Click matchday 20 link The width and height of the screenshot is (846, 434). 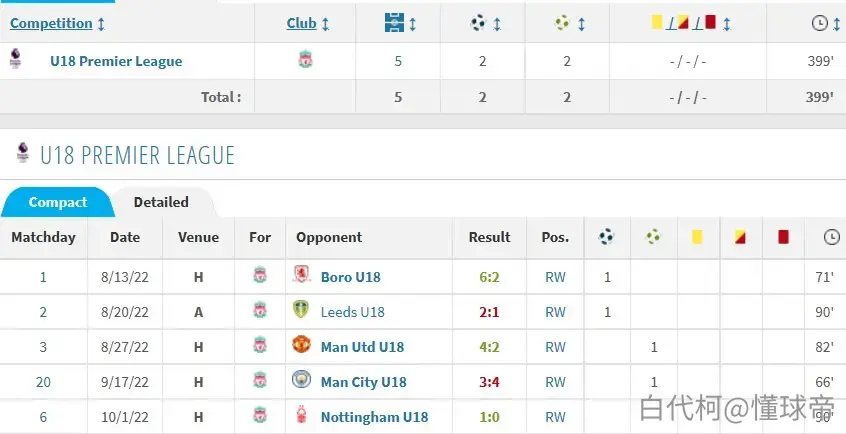pyautogui.click(x=43, y=382)
